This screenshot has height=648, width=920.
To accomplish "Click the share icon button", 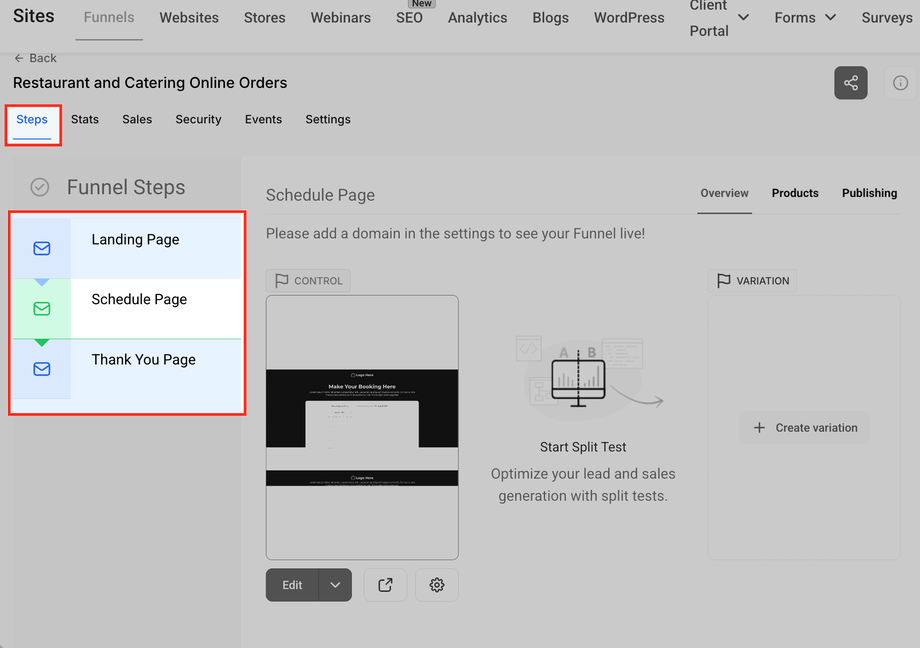I will pyautogui.click(x=851, y=83).
